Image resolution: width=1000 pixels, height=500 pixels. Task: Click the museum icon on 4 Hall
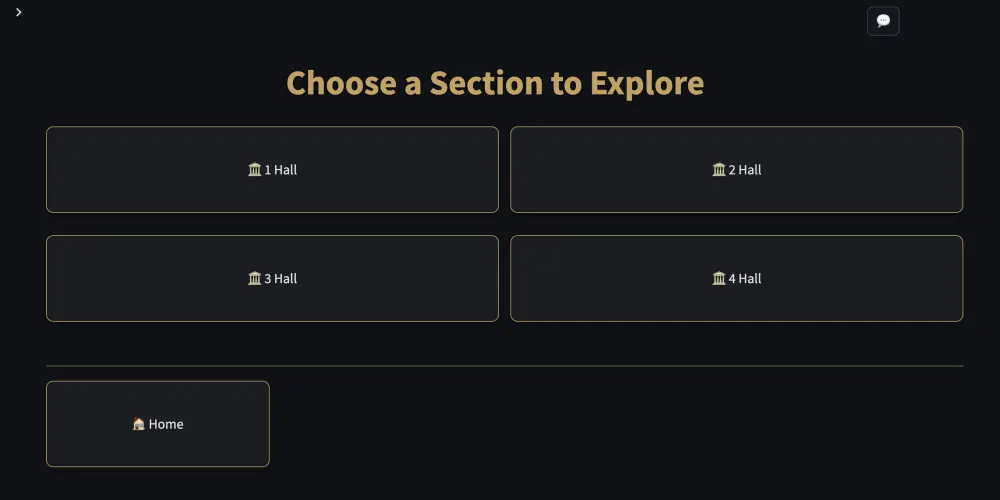(x=719, y=279)
